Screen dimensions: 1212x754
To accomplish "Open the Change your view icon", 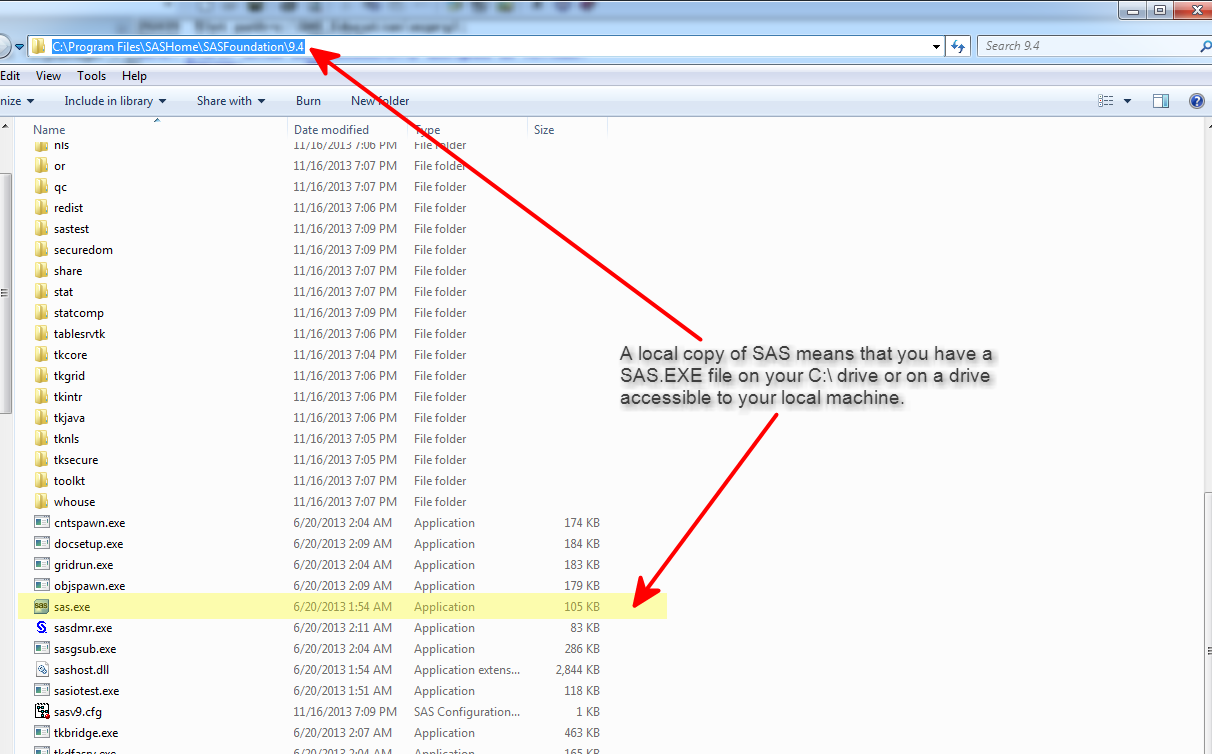I will pyautogui.click(x=1106, y=100).
